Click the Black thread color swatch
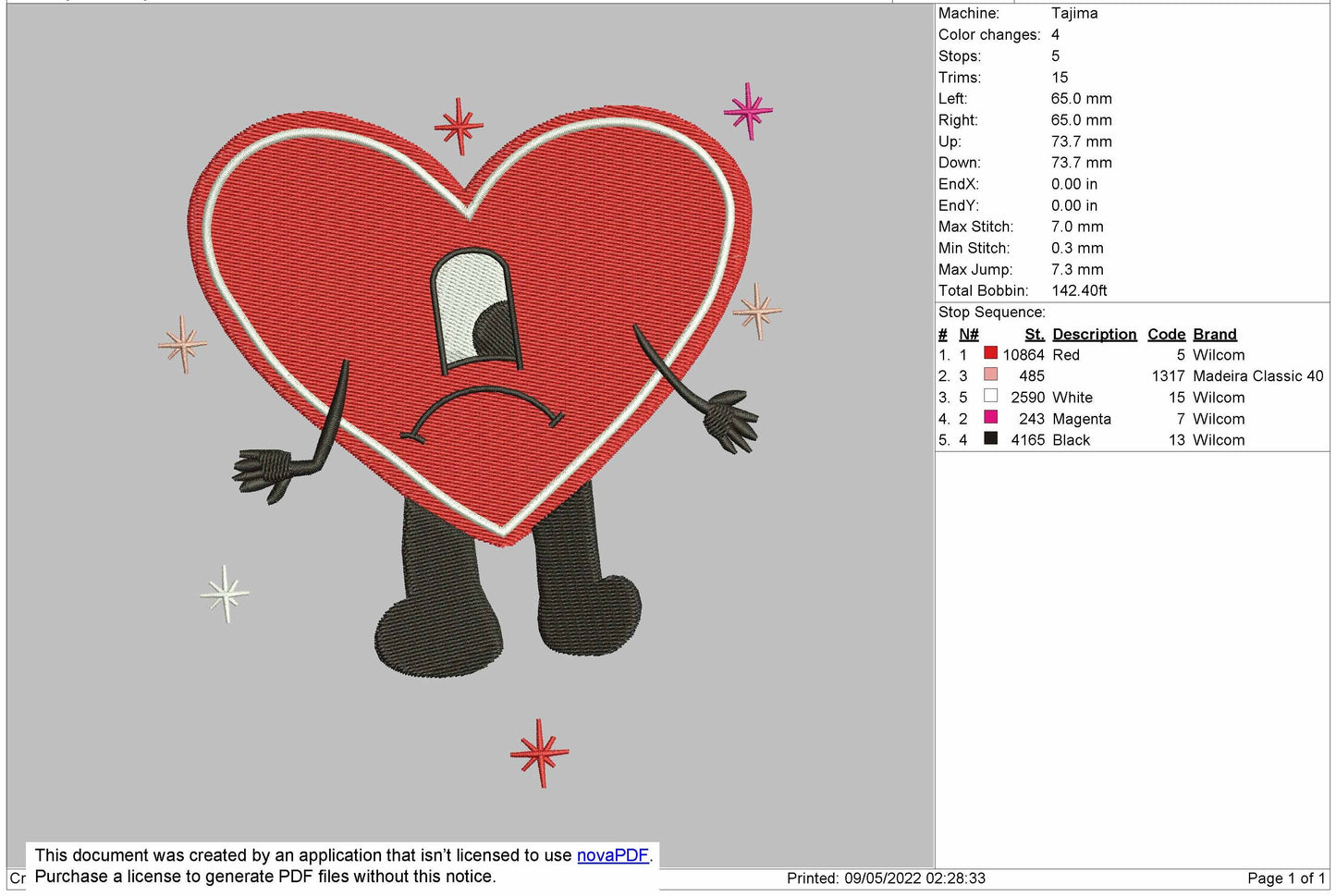This screenshot has width=1336, height=896. click(x=990, y=439)
